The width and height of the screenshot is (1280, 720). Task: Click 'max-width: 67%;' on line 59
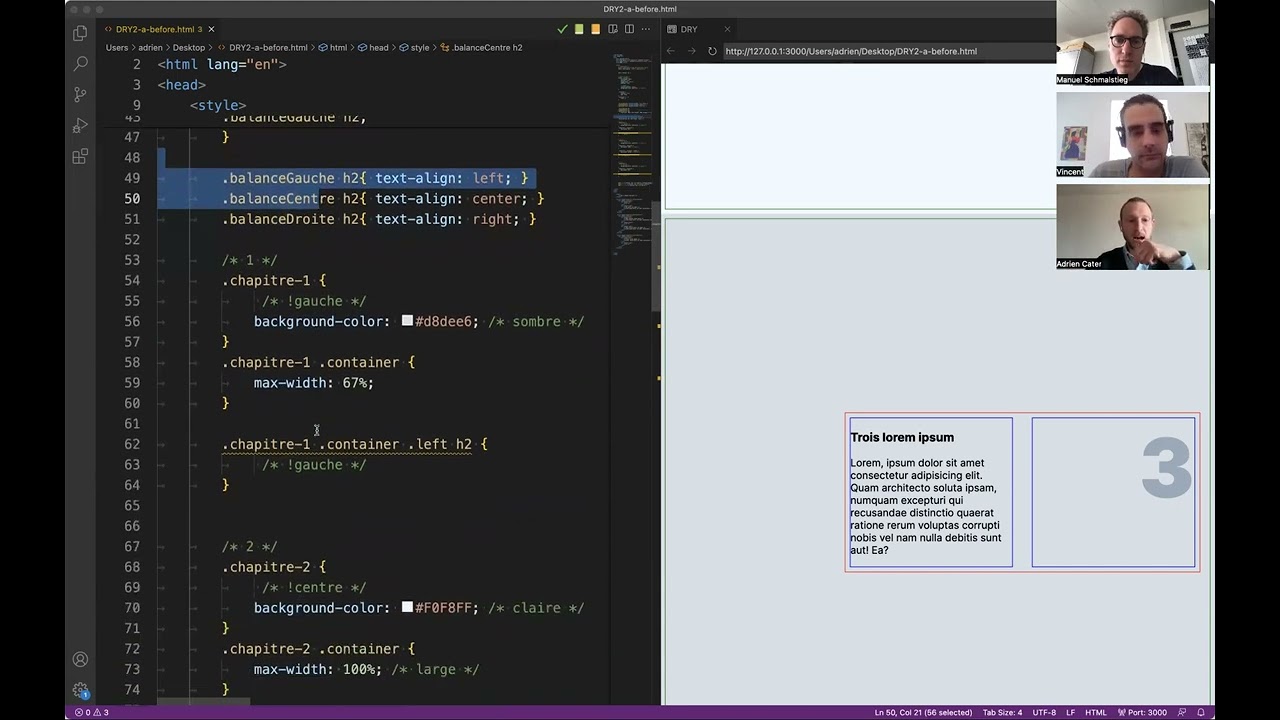314,382
